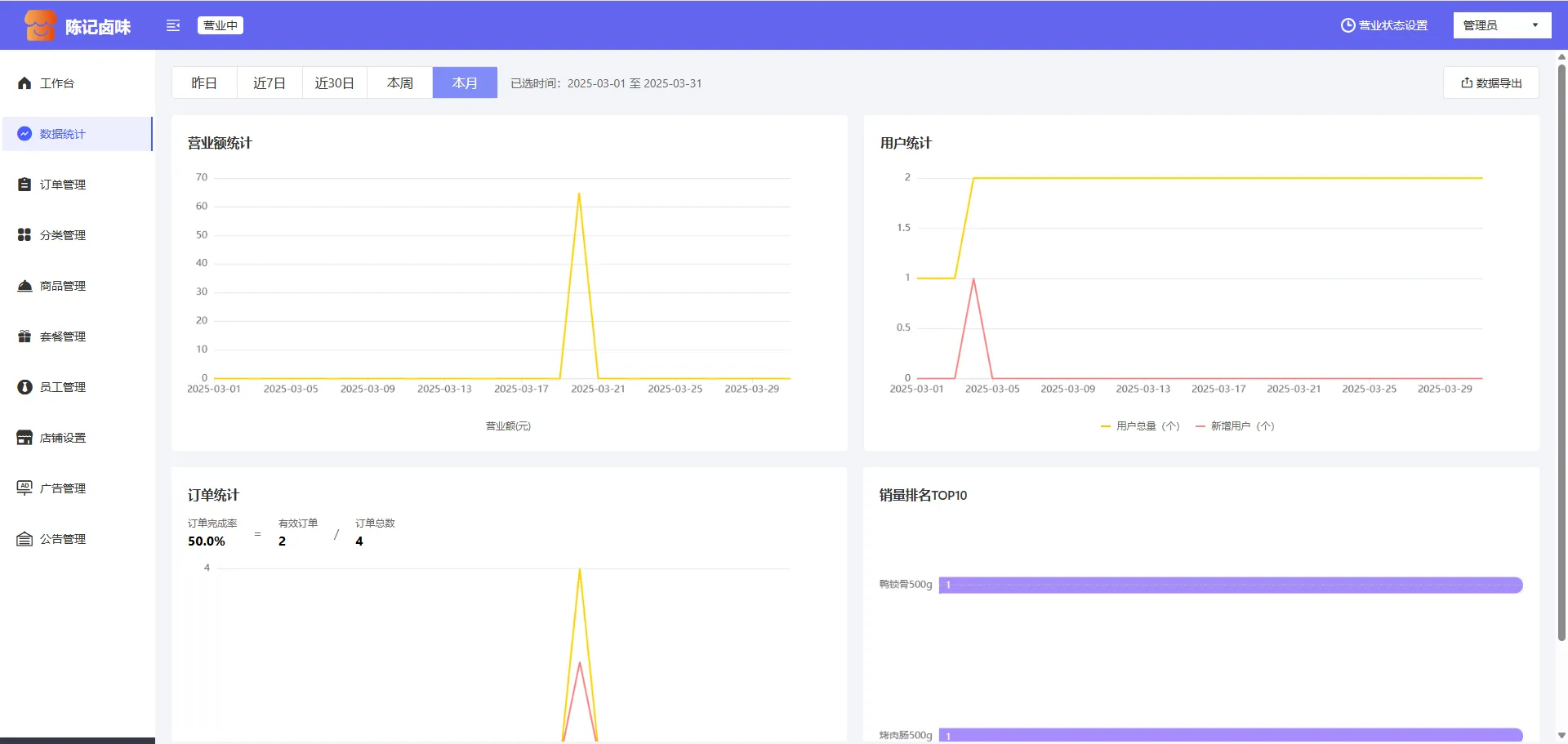Image resolution: width=1568 pixels, height=744 pixels.
Task: Click the 商品管理 dish icon
Action: (24, 286)
